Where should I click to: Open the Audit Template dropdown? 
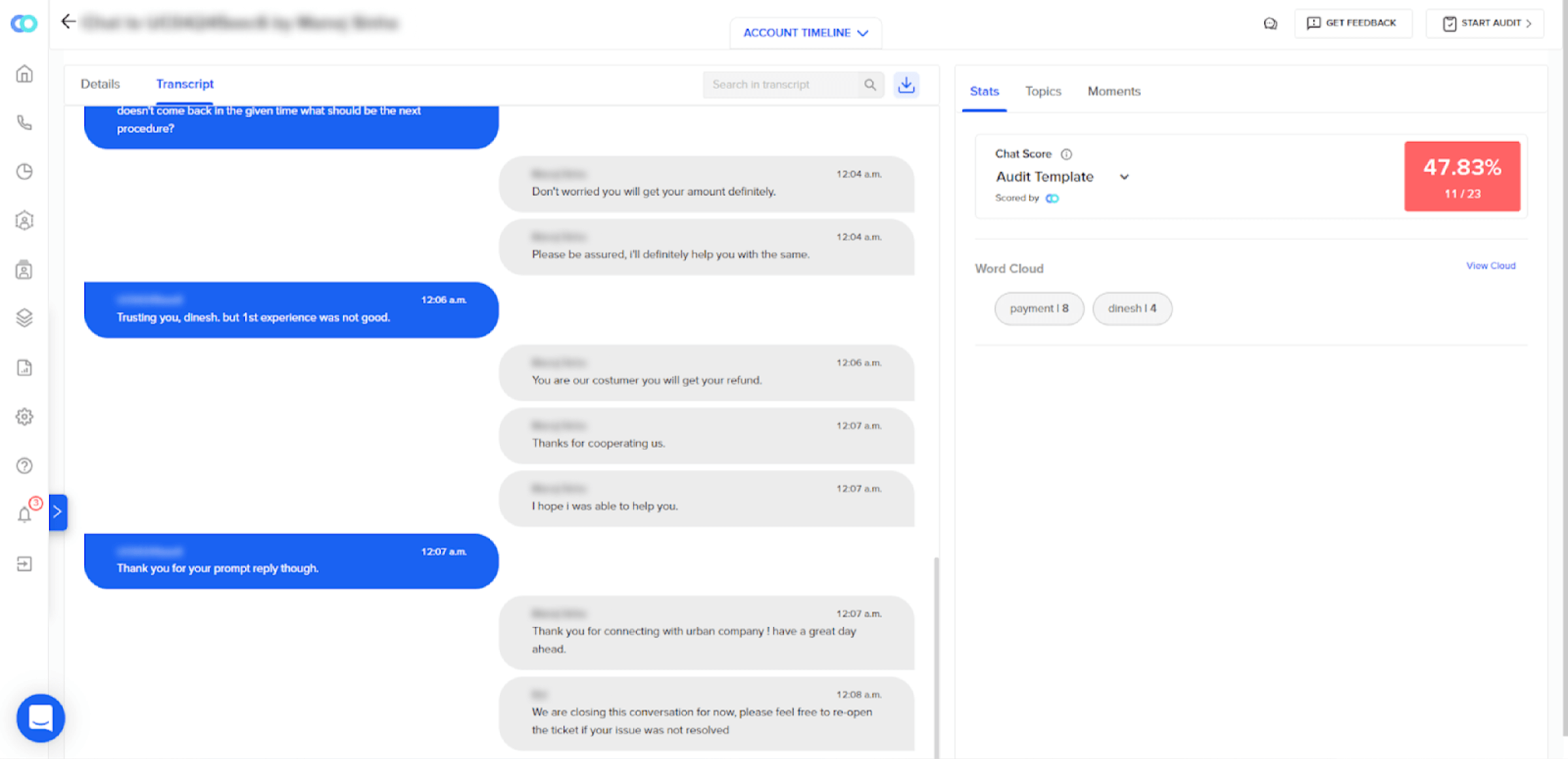click(x=1125, y=177)
